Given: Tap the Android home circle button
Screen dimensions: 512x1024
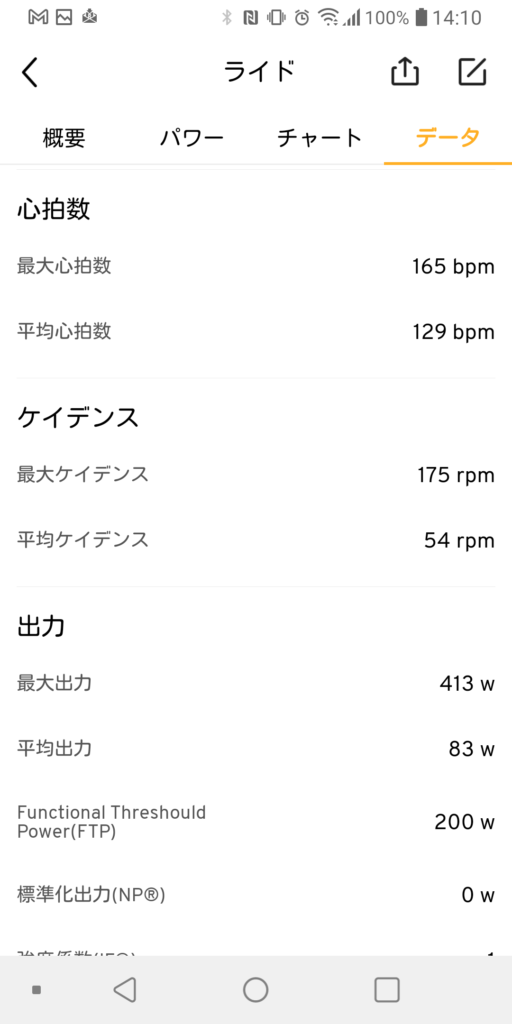Looking at the screenshot, I should (x=256, y=990).
